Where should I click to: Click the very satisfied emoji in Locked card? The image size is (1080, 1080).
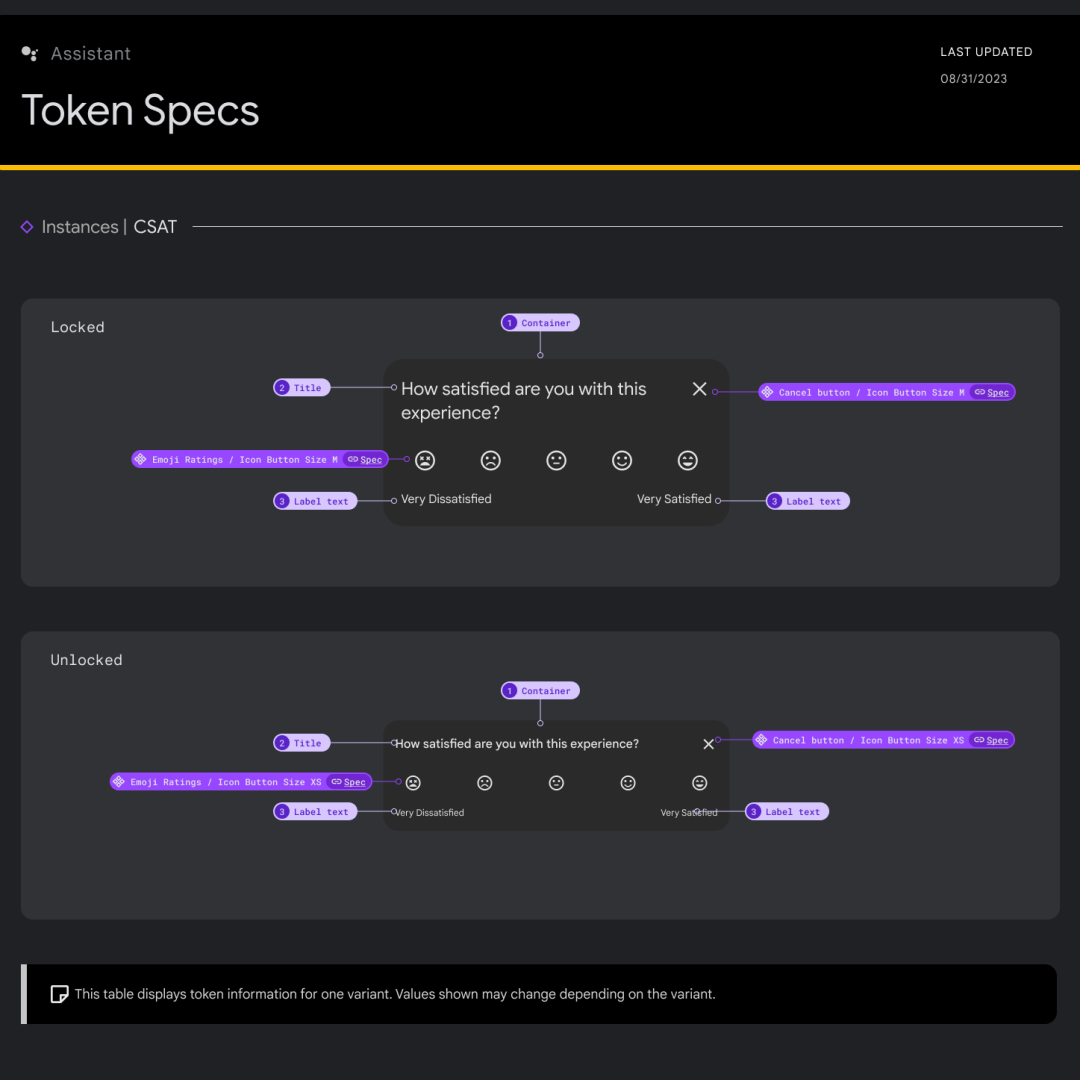(x=688, y=460)
